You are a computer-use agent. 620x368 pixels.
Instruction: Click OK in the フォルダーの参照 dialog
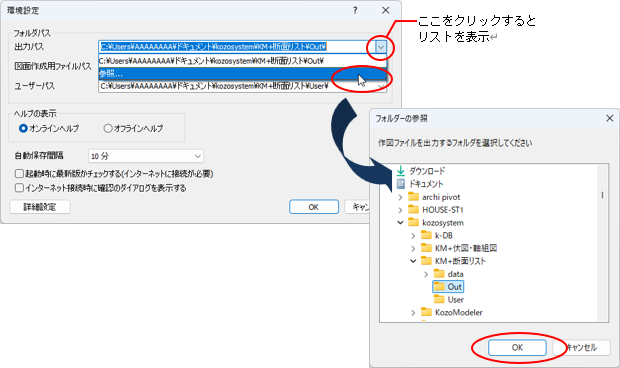tap(517, 347)
